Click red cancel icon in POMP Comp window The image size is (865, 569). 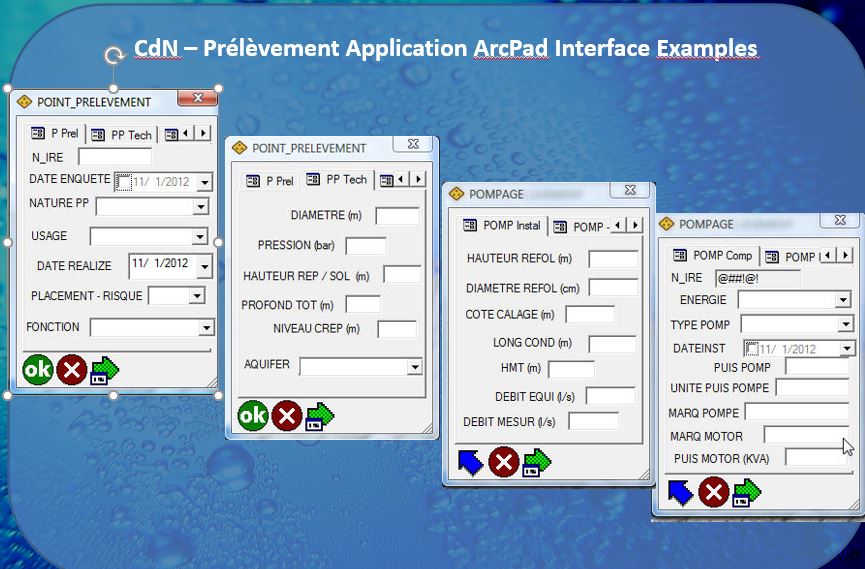714,492
